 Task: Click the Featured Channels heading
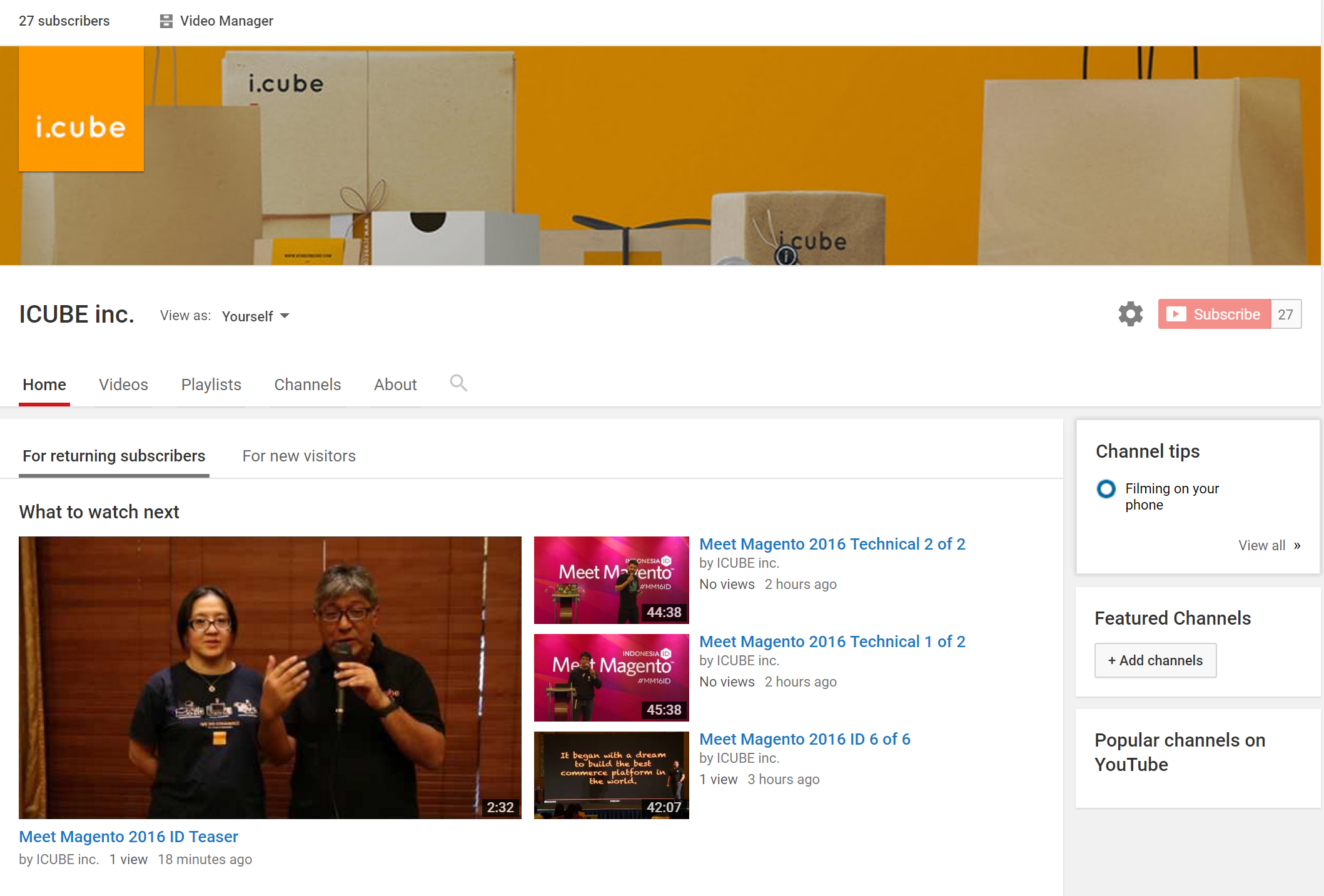1173,618
